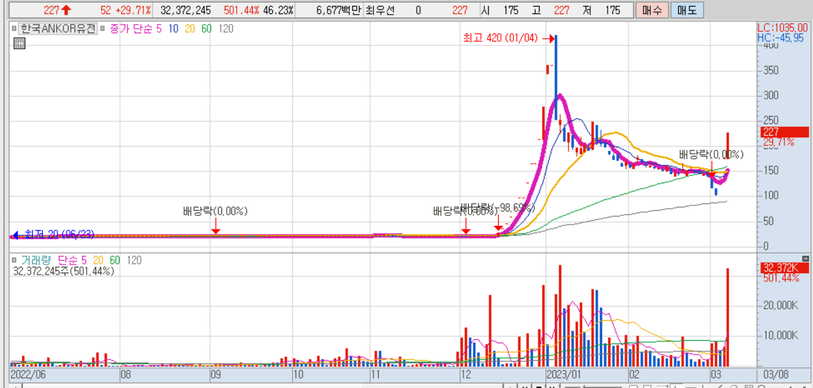Click the 배당락(0,00%) marker near March
This screenshot has height=388, width=813.
click(x=711, y=155)
